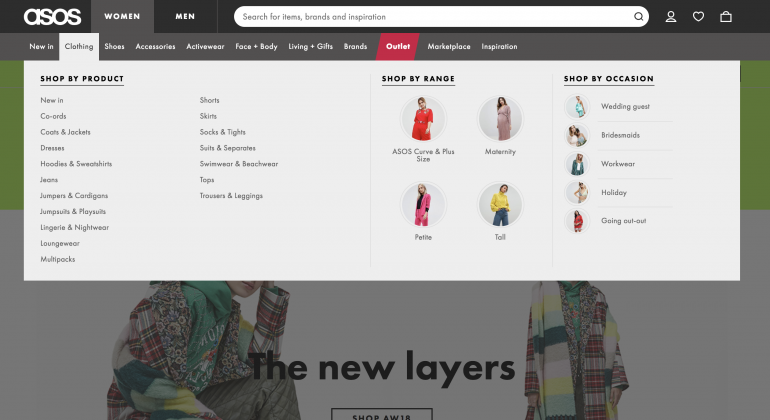Image resolution: width=770 pixels, height=420 pixels.
Task: Select the Tall range image
Action: click(x=500, y=205)
